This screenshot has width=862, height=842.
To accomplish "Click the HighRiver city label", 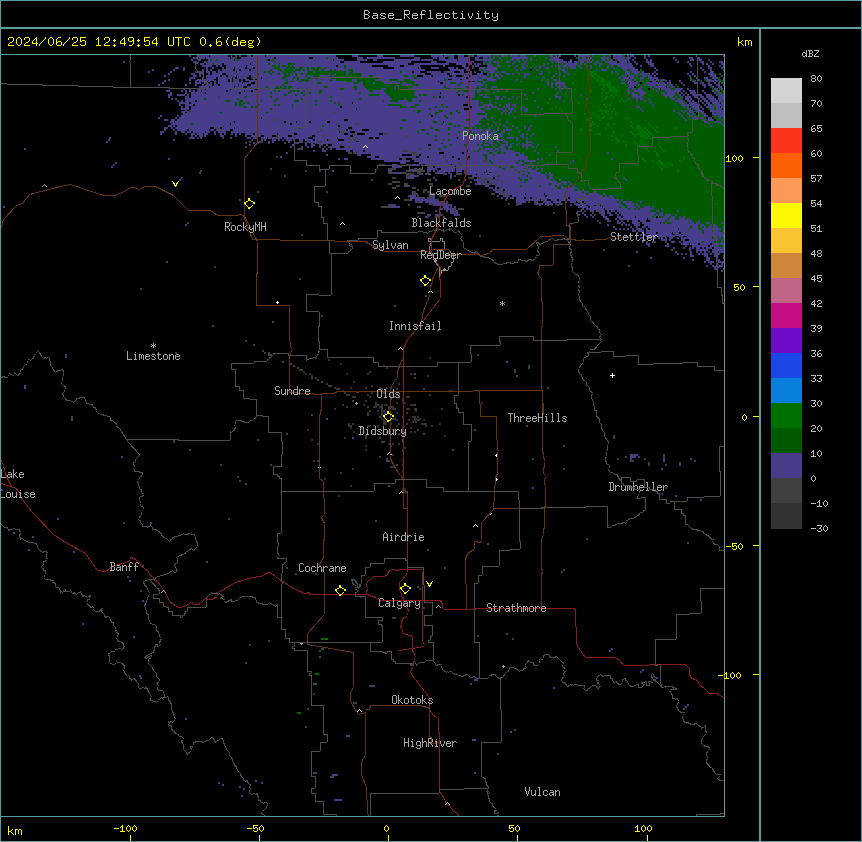I will tap(430, 743).
